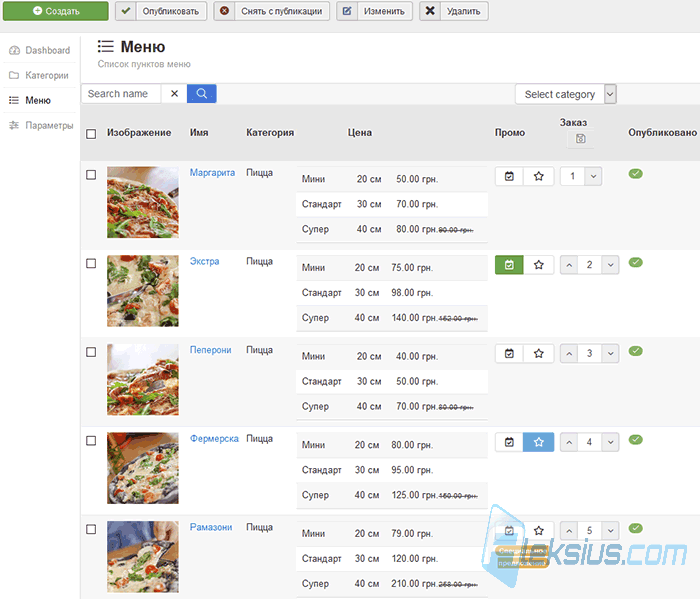Image resolution: width=700 pixels, height=599 pixels.
Task: Toggle published status for Рамазони
Action: (x=636, y=528)
